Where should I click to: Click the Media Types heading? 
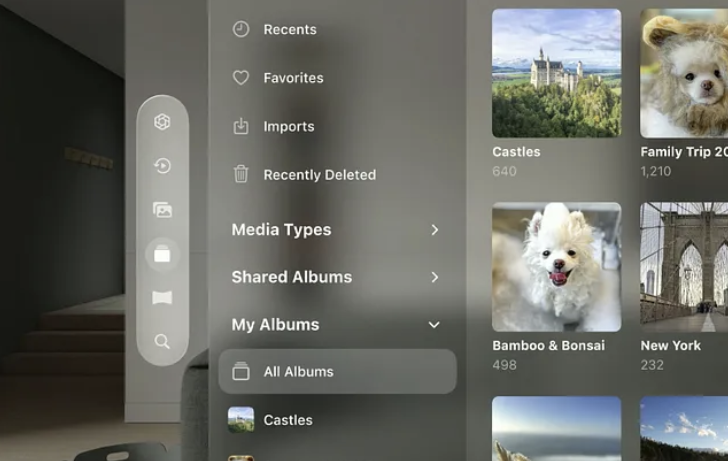(281, 230)
